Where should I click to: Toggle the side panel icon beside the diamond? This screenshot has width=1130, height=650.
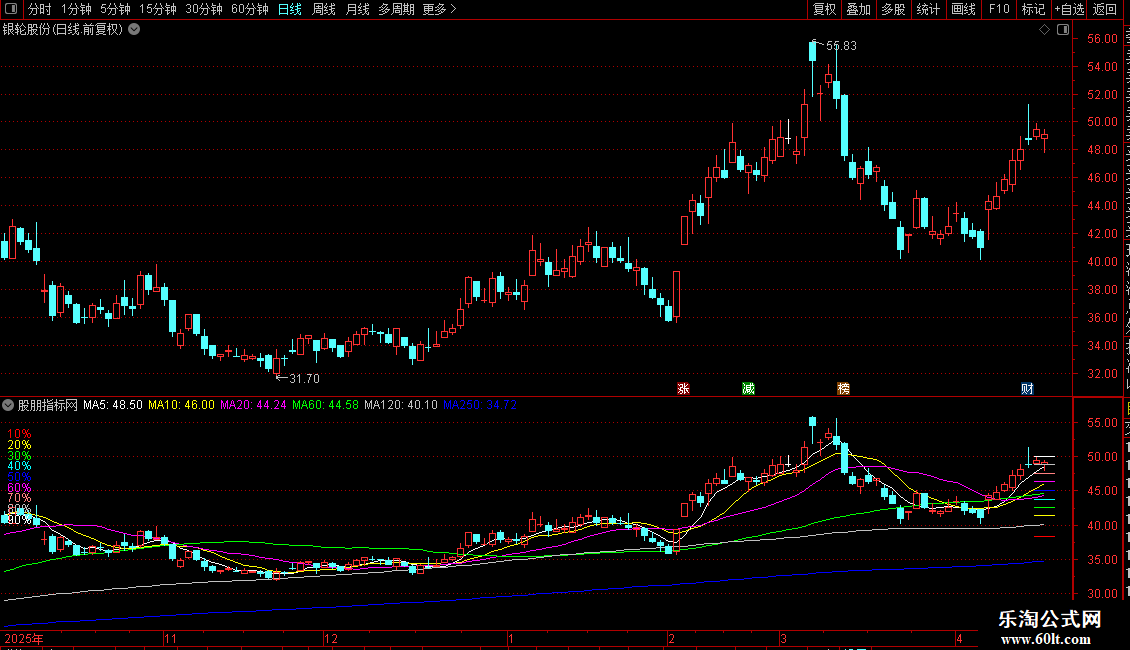[x=1063, y=30]
